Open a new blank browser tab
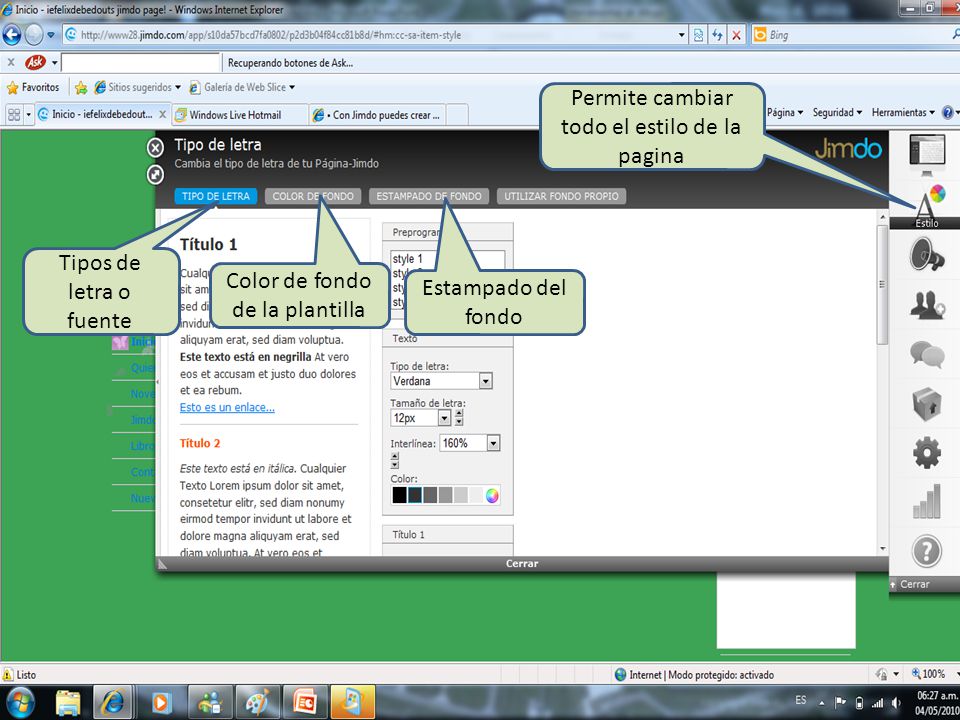This screenshot has width=960, height=720. [457, 114]
